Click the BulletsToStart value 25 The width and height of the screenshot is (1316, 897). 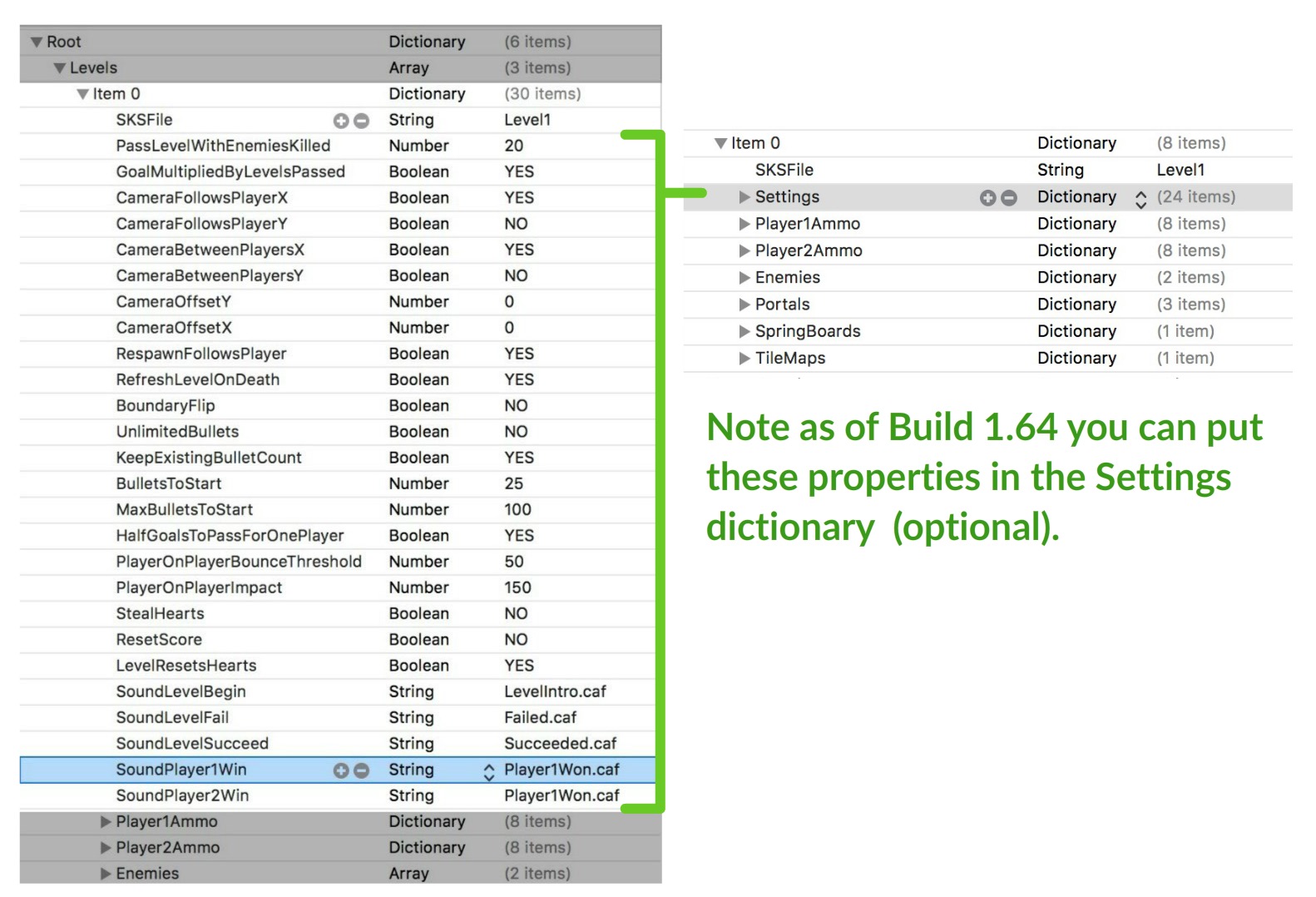(513, 484)
